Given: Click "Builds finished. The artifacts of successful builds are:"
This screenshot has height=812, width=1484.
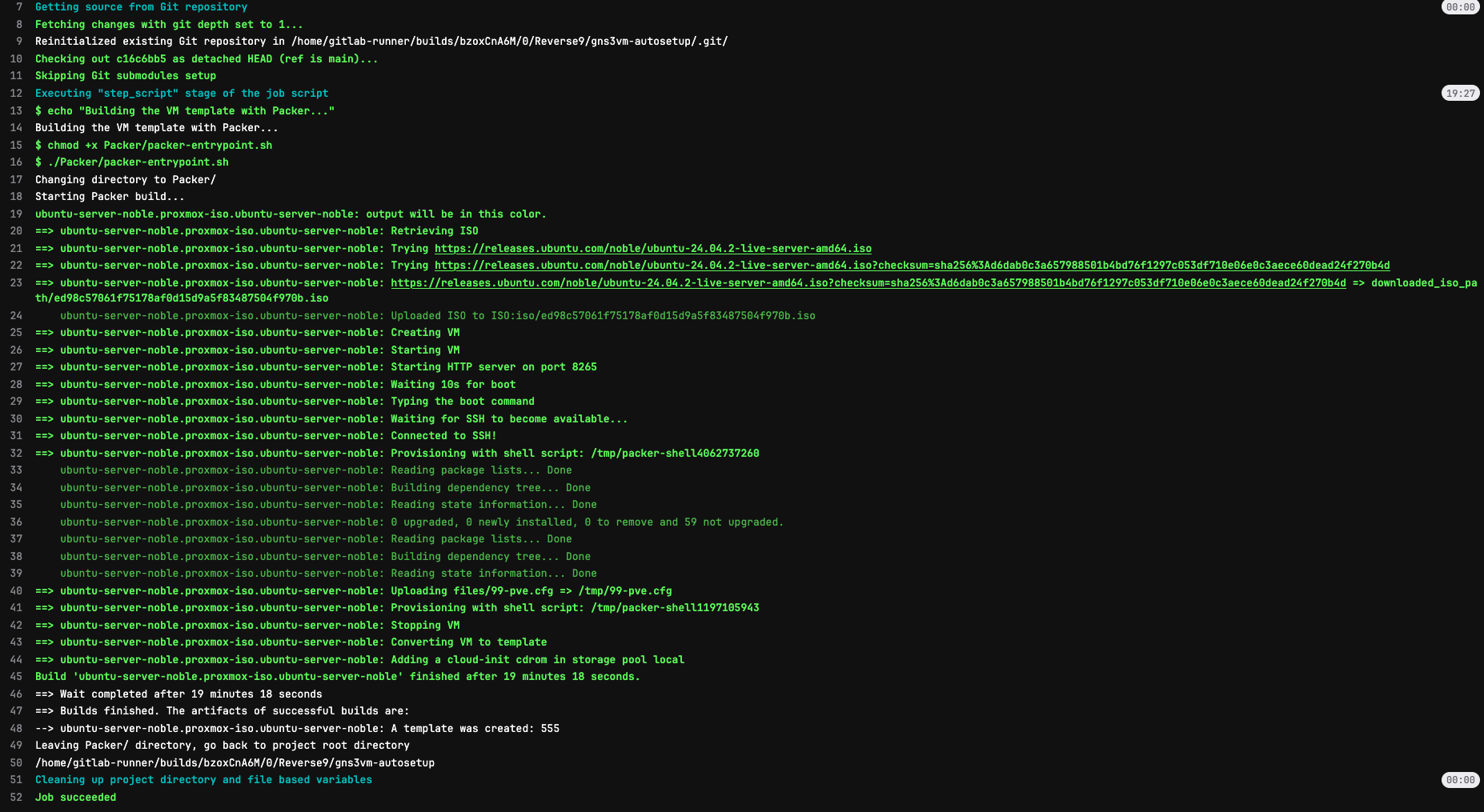Looking at the screenshot, I should (223, 711).
